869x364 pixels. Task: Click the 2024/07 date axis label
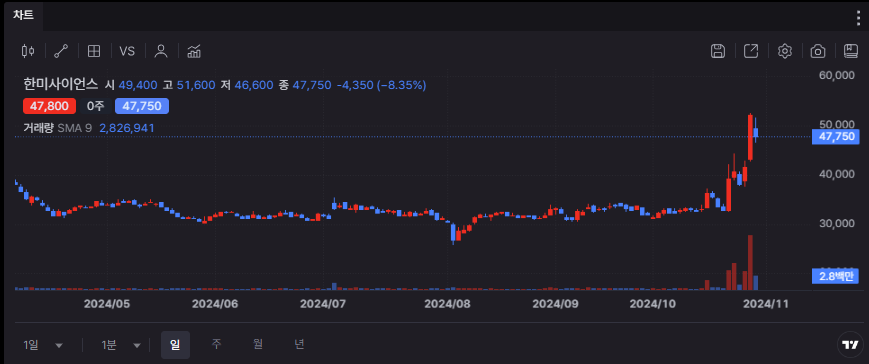click(x=323, y=304)
